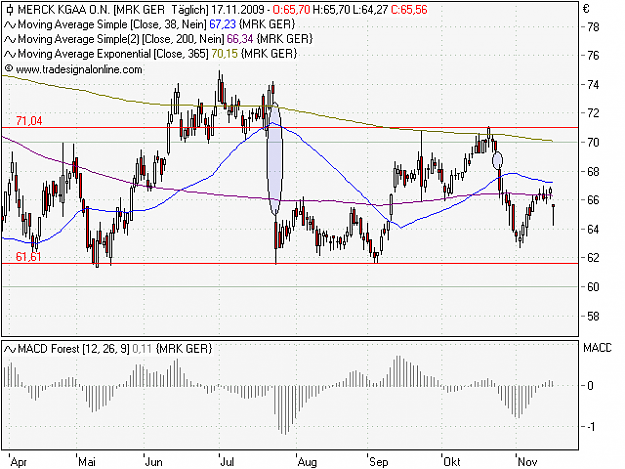Click the euro currency symbol on axis

(586, 9)
